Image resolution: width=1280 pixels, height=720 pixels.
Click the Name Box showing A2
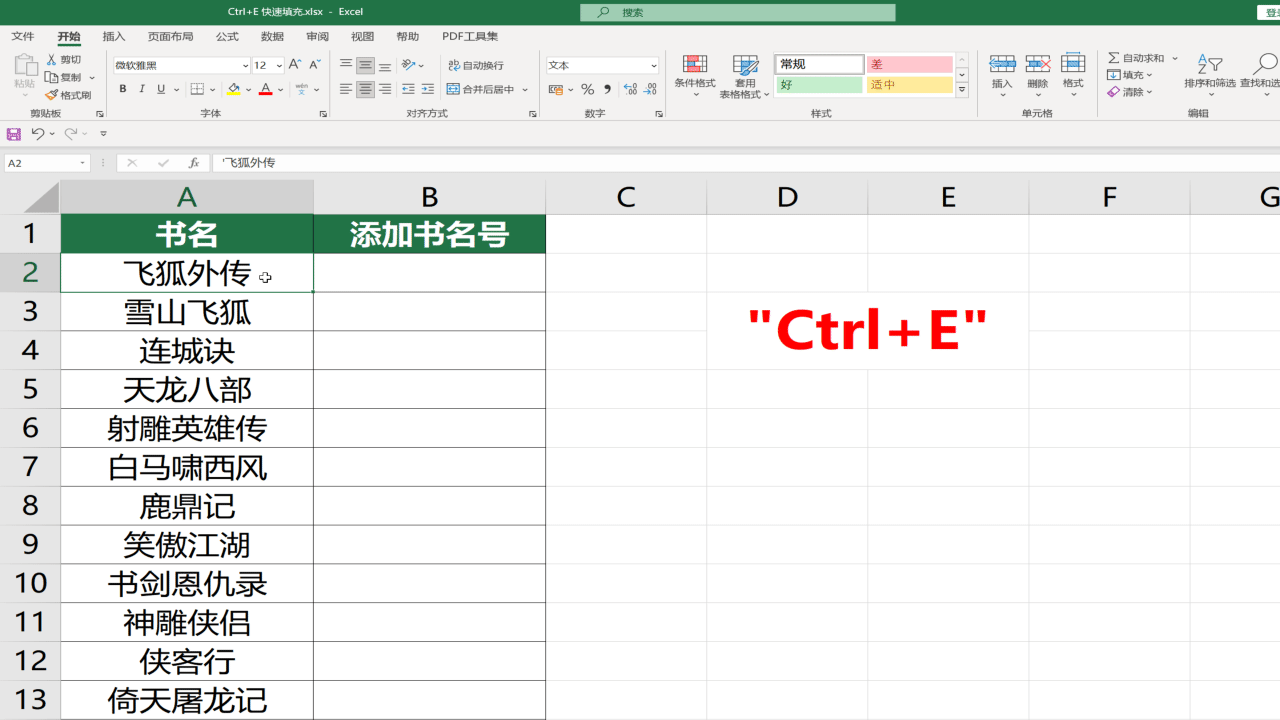click(46, 163)
